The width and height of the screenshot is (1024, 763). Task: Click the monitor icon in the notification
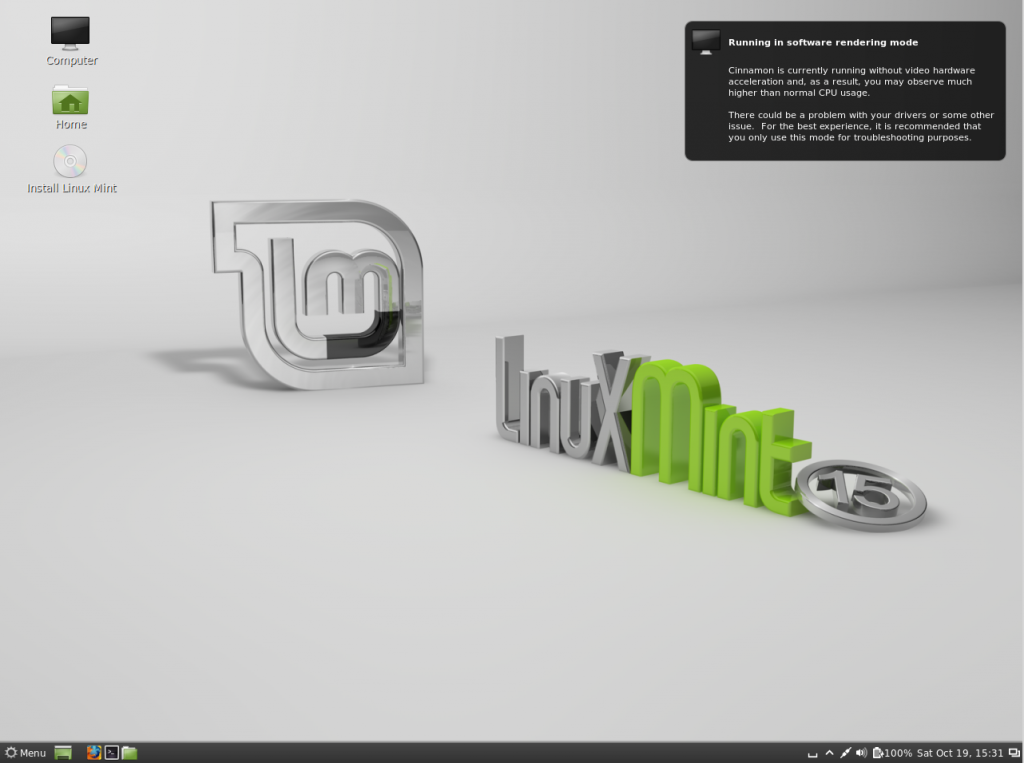[706, 42]
